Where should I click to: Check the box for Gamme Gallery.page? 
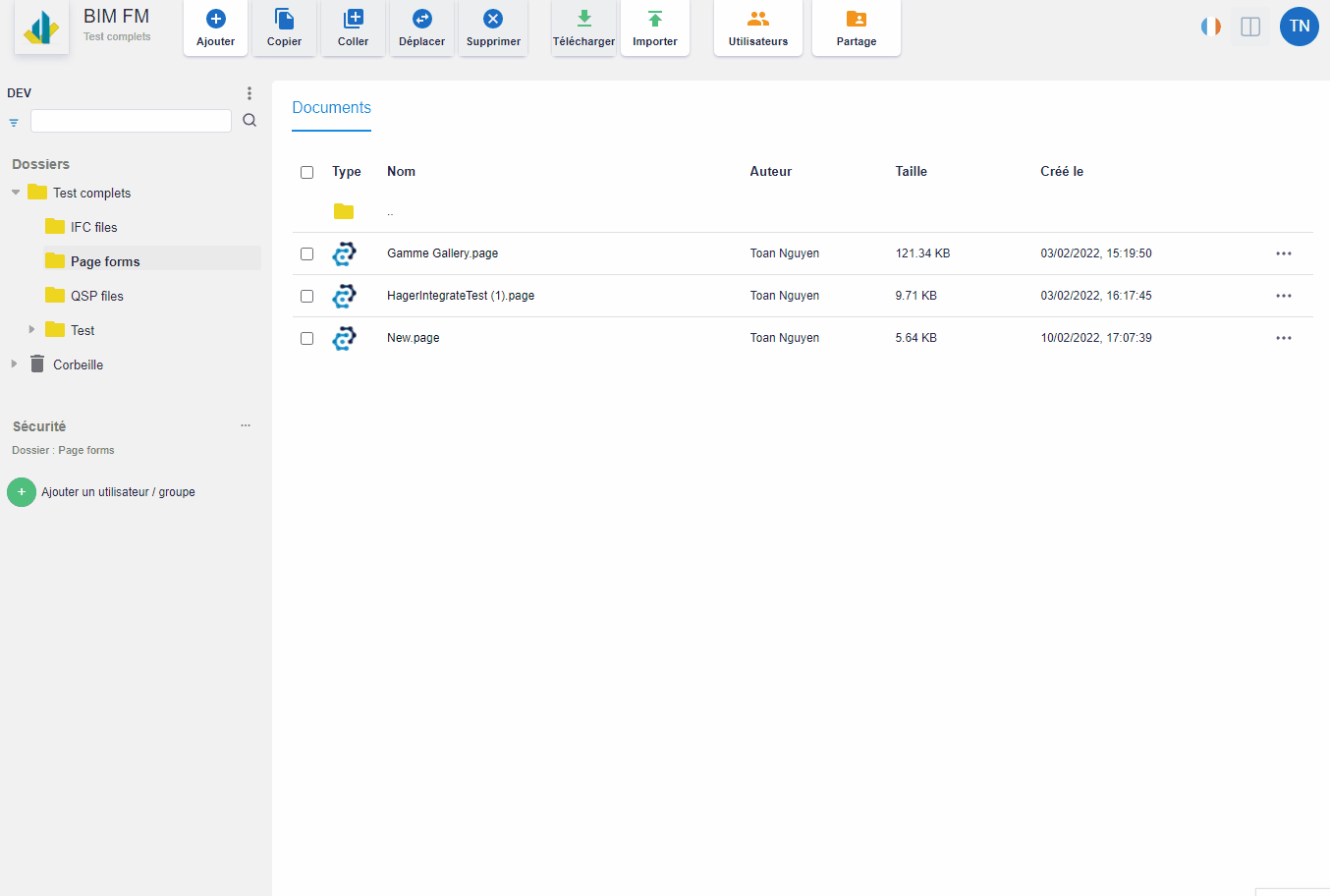(x=306, y=253)
